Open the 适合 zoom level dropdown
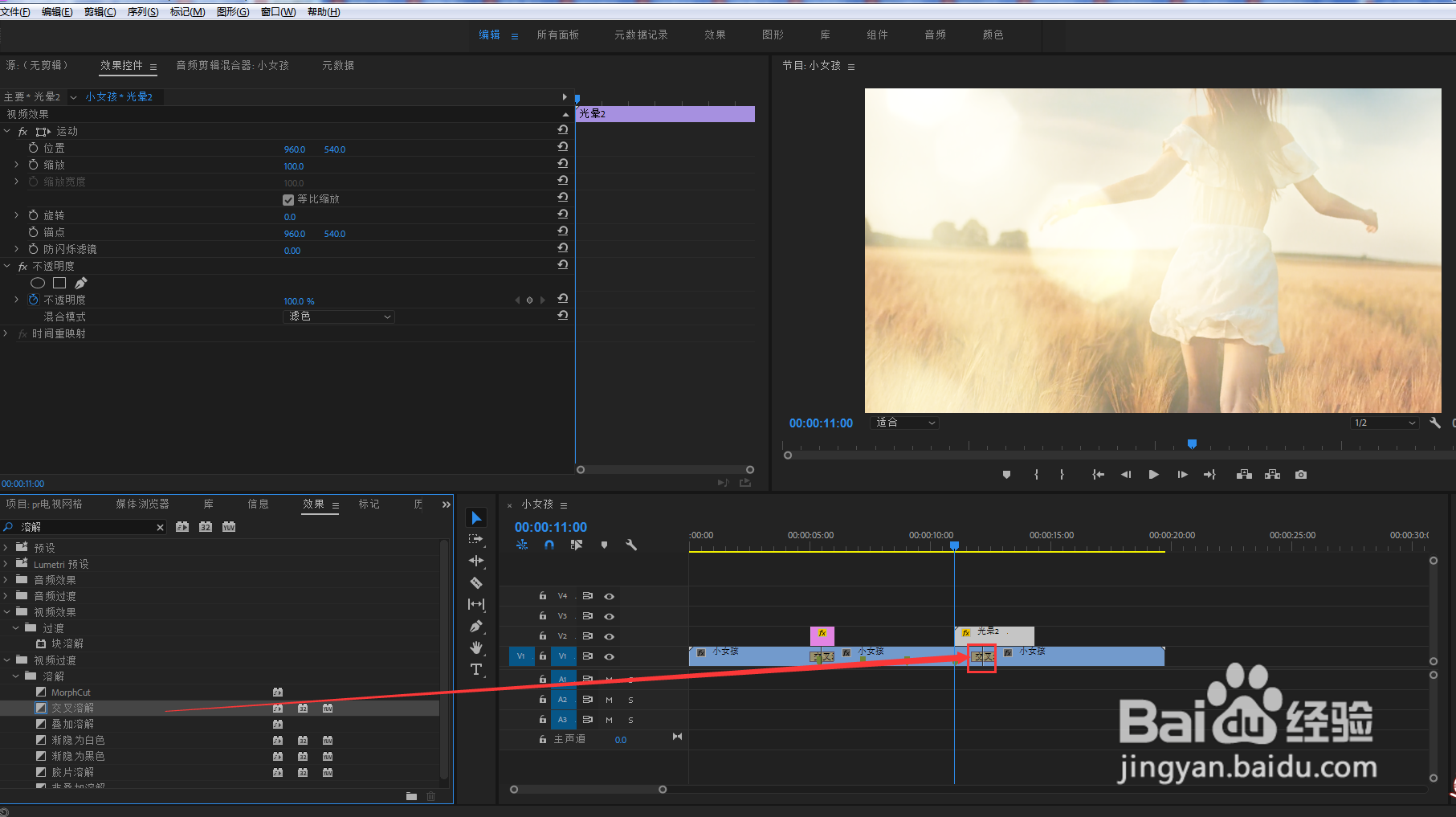 coord(904,423)
